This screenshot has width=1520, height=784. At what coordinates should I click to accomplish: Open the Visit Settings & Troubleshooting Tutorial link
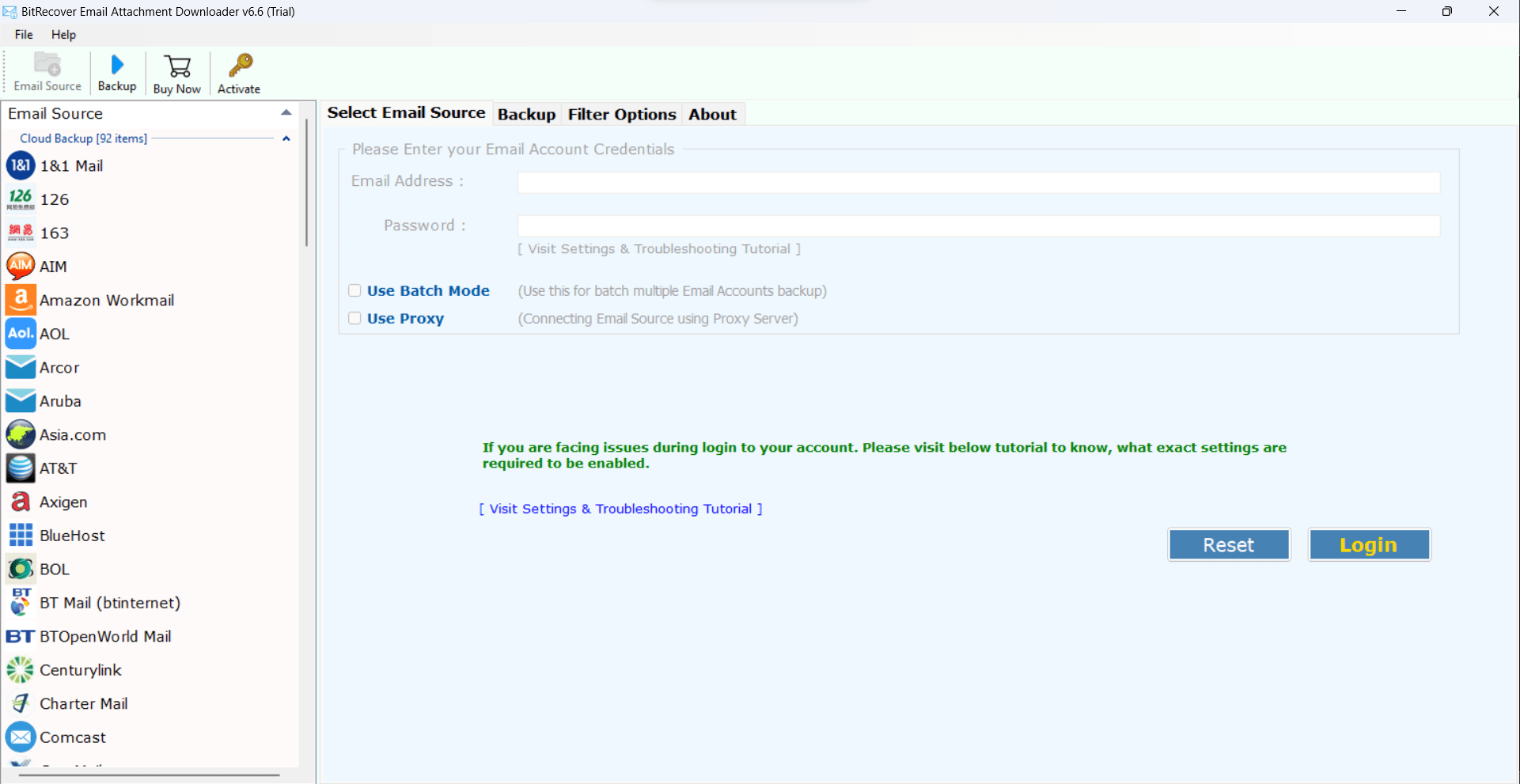coord(620,509)
